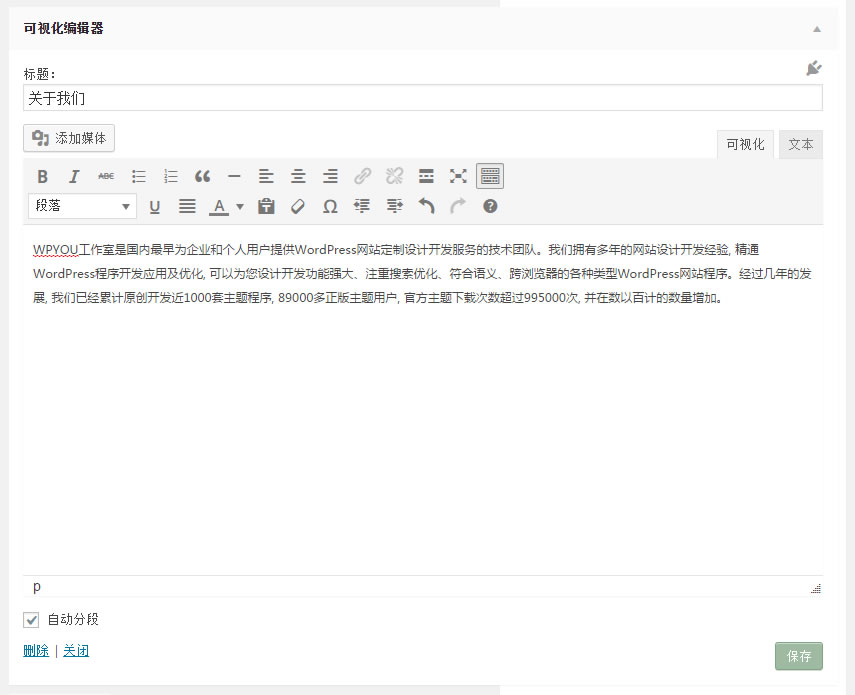Apply blockquote formatting
Viewport: 855px width, 695px height.
(202, 176)
